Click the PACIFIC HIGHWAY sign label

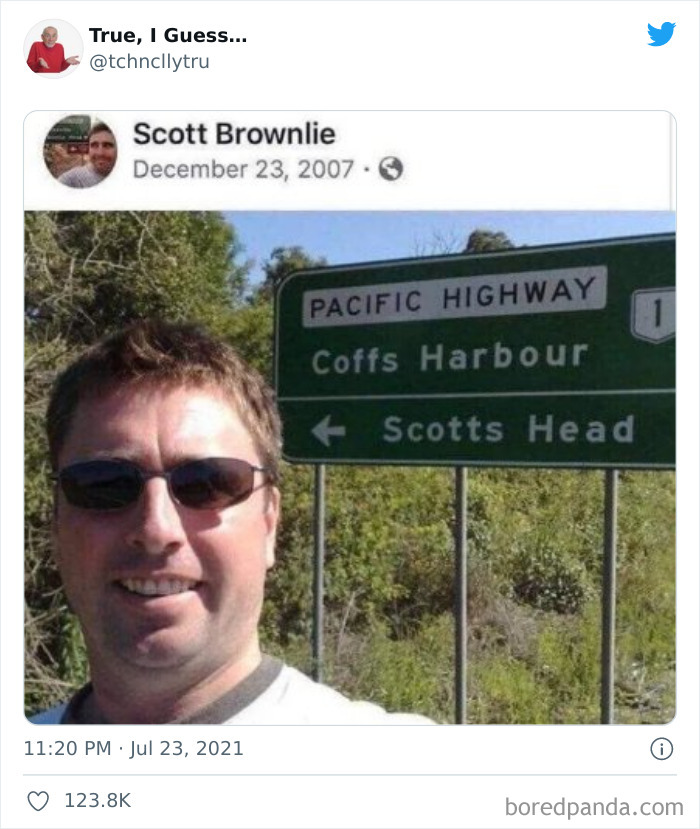(x=455, y=296)
